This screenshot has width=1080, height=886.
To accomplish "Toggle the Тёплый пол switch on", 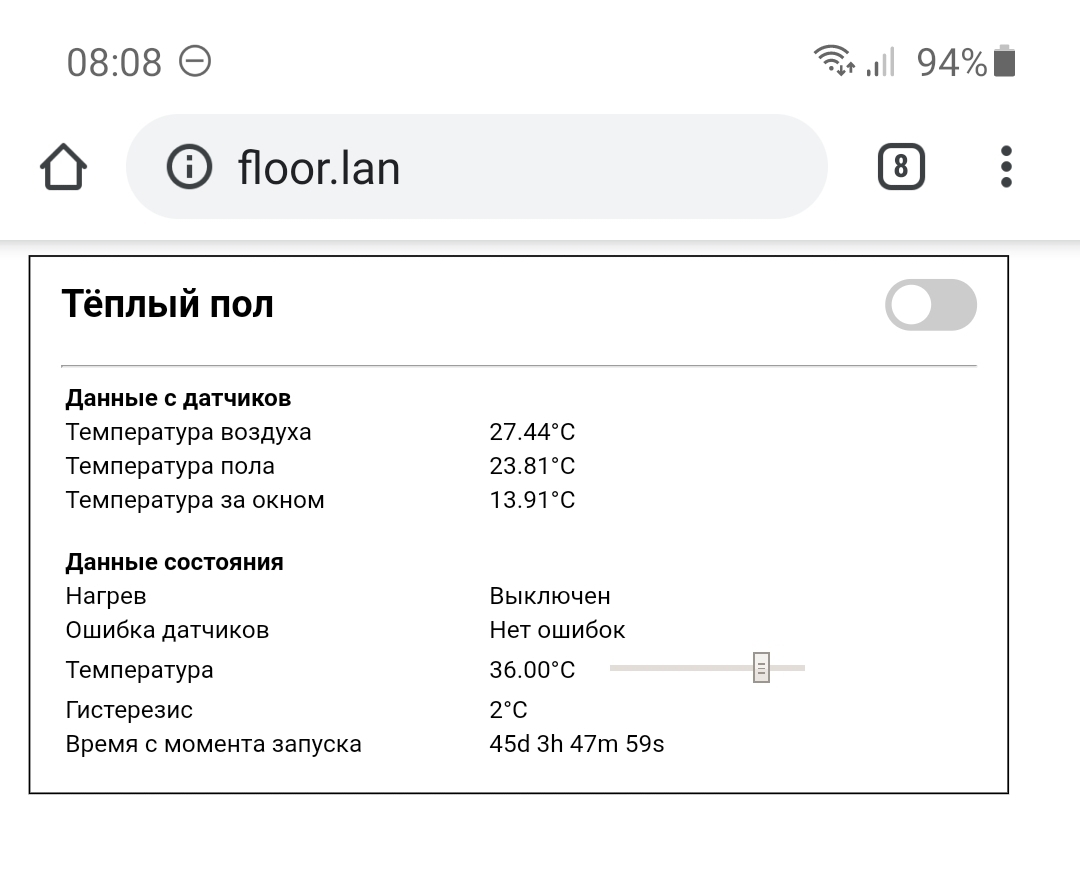I will (x=930, y=305).
